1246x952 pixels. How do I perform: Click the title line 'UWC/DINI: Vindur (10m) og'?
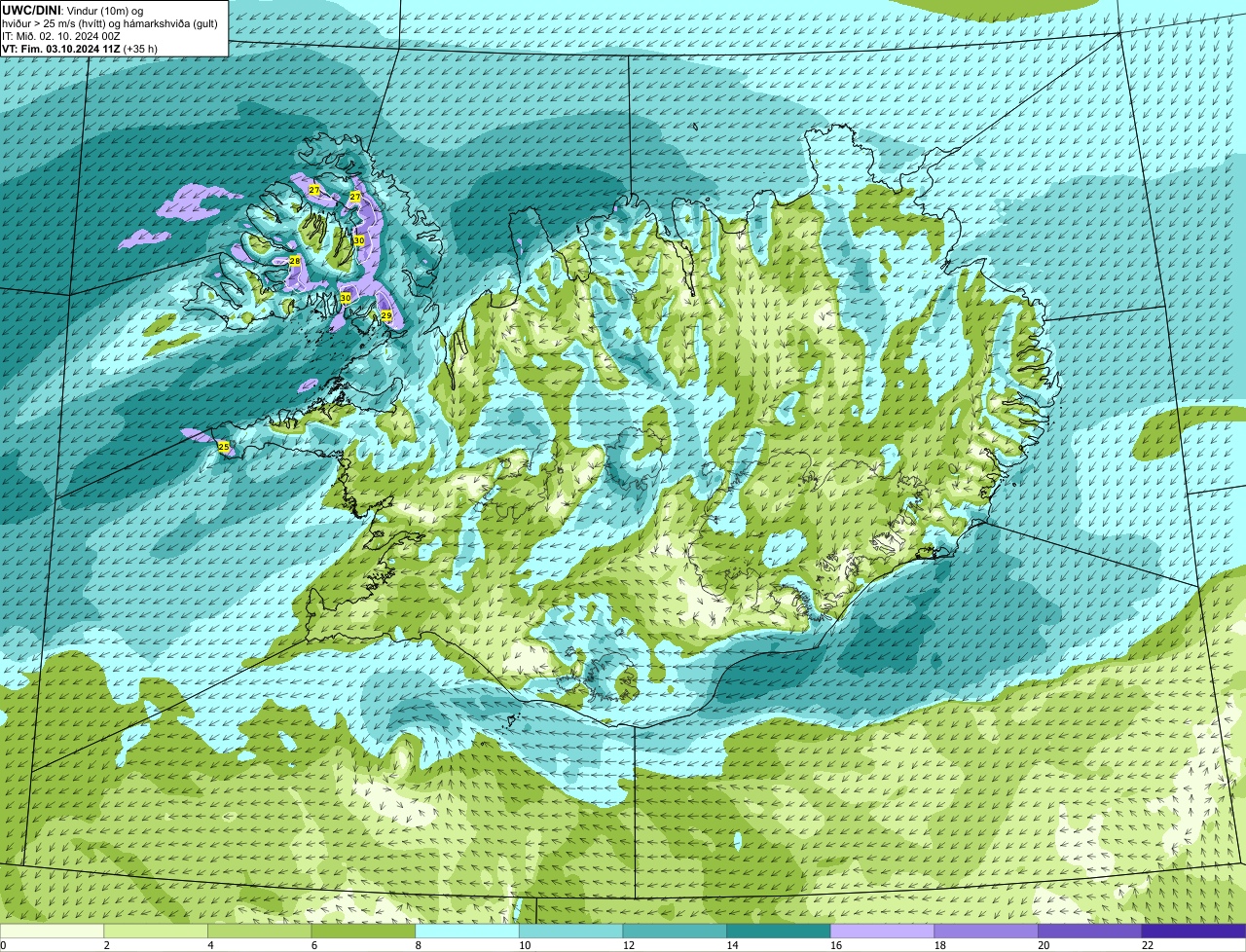pos(72,10)
